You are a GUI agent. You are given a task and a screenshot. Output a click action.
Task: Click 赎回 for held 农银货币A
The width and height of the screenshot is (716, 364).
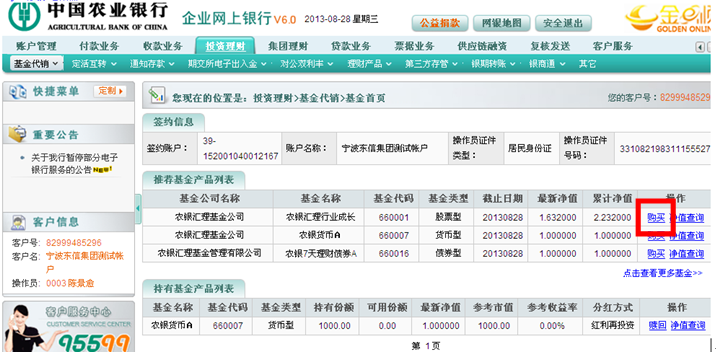point(658,326)
